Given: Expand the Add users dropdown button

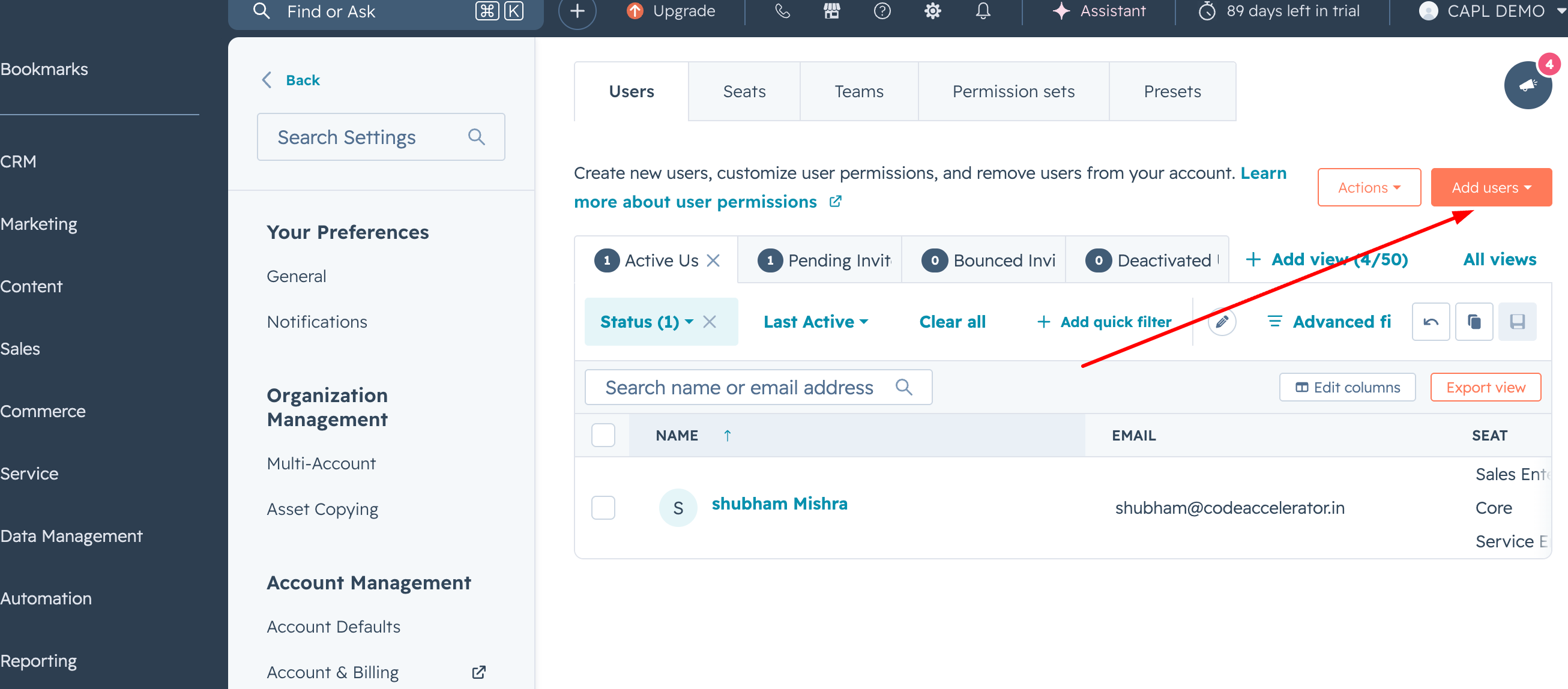Looking at the screenshot, I should click(x=1491, y=187).
